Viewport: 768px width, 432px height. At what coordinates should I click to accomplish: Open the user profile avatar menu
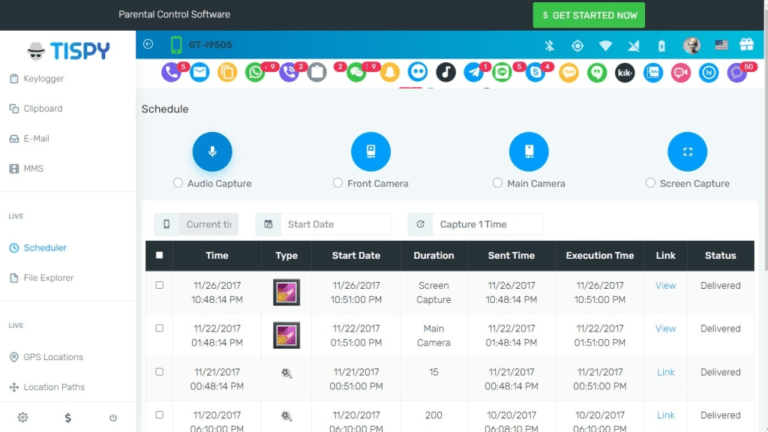(x=691, y=45)
